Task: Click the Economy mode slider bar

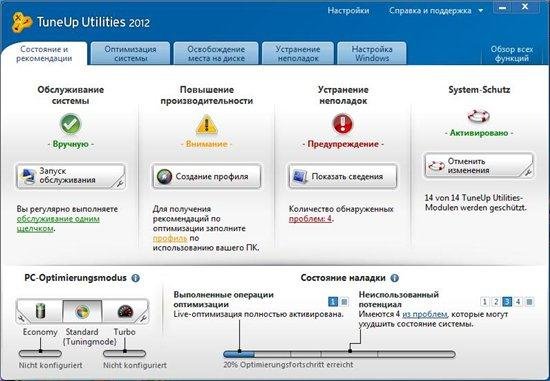Action: pyautogui.click(x=40, y=353)
